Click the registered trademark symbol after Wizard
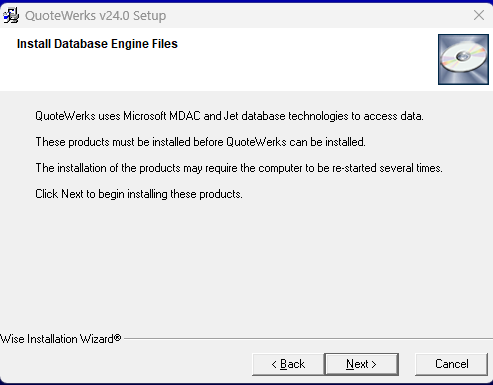Image resolution: width=493 pixels, height=385 pixels. click(x=117, y=338)
